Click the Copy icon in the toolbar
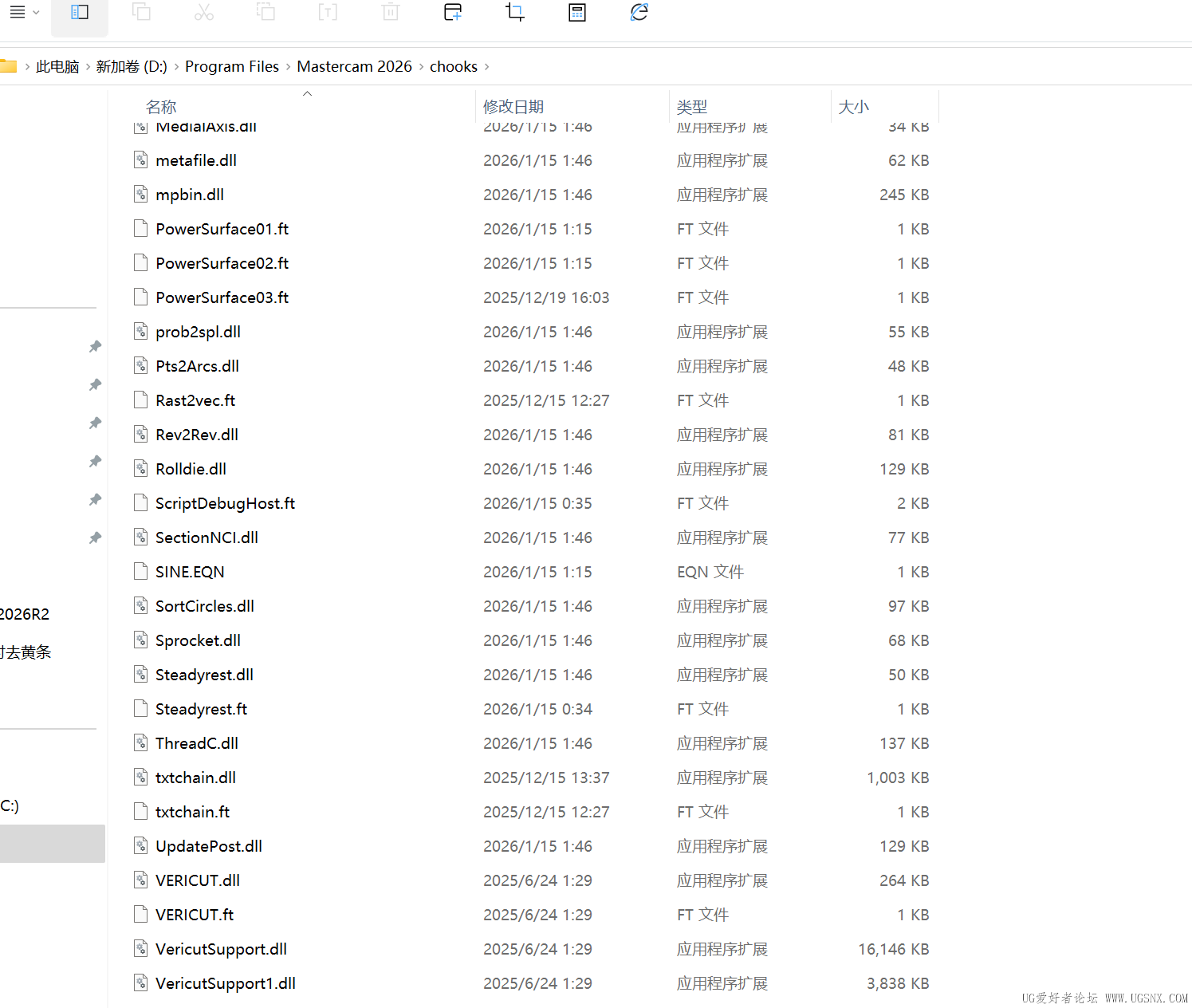The image size is (1192, 1008). click(x=141, y=12)
